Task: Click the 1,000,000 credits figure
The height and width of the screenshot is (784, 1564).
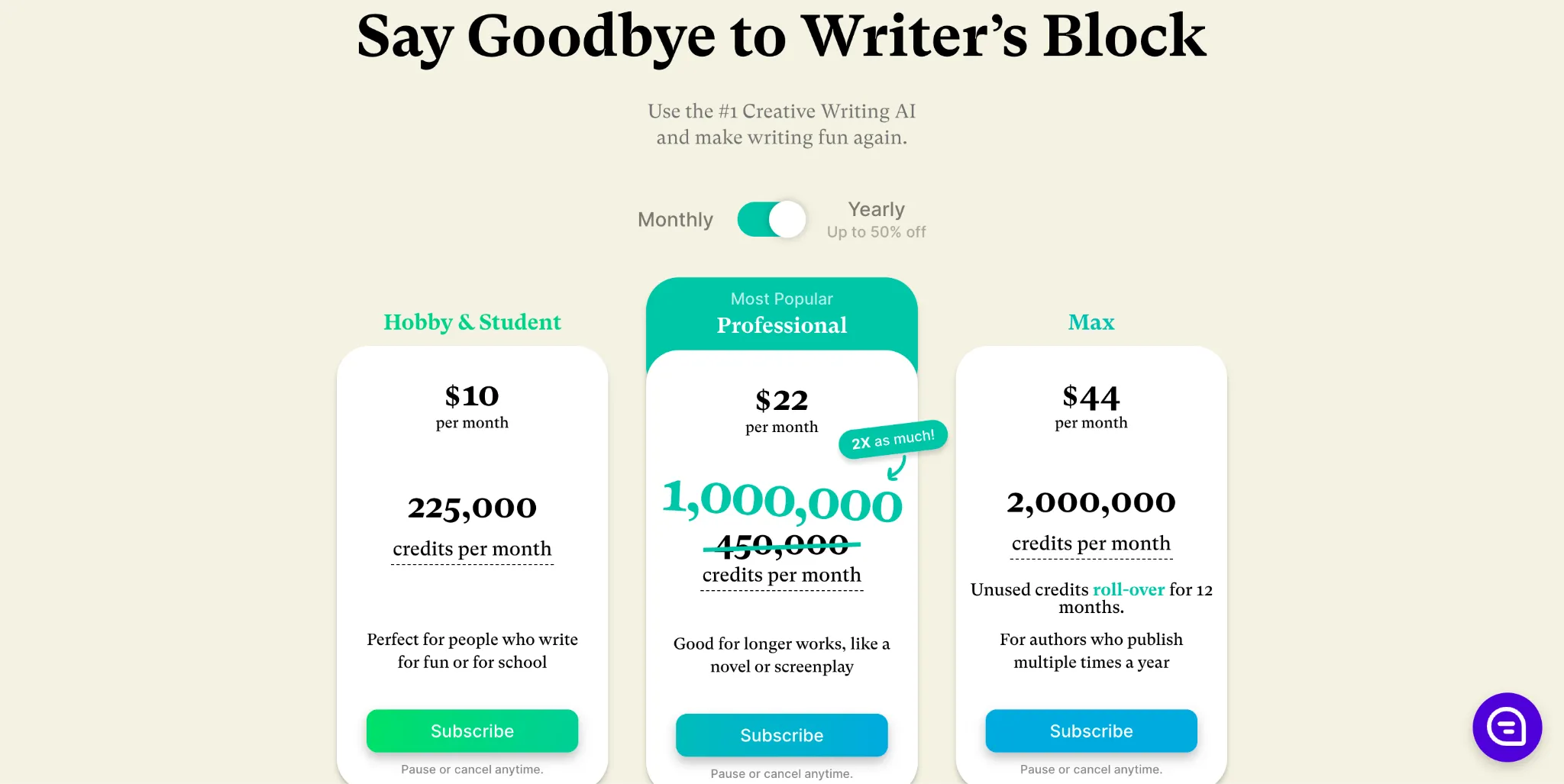Action: [781, 502]
